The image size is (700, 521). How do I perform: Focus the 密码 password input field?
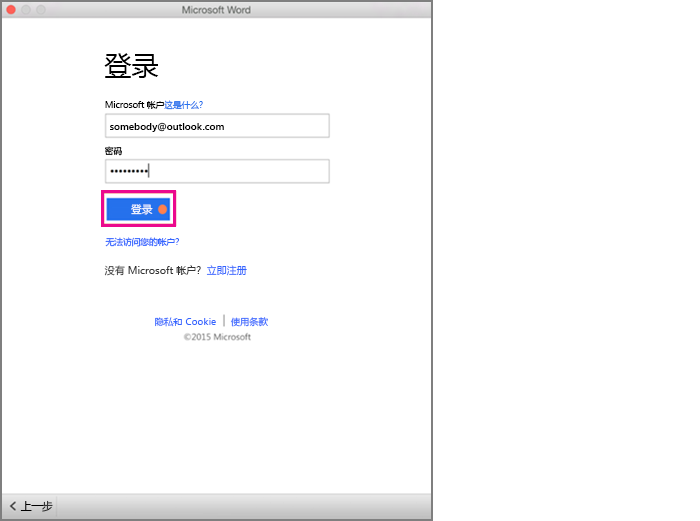tap(217, 172)
